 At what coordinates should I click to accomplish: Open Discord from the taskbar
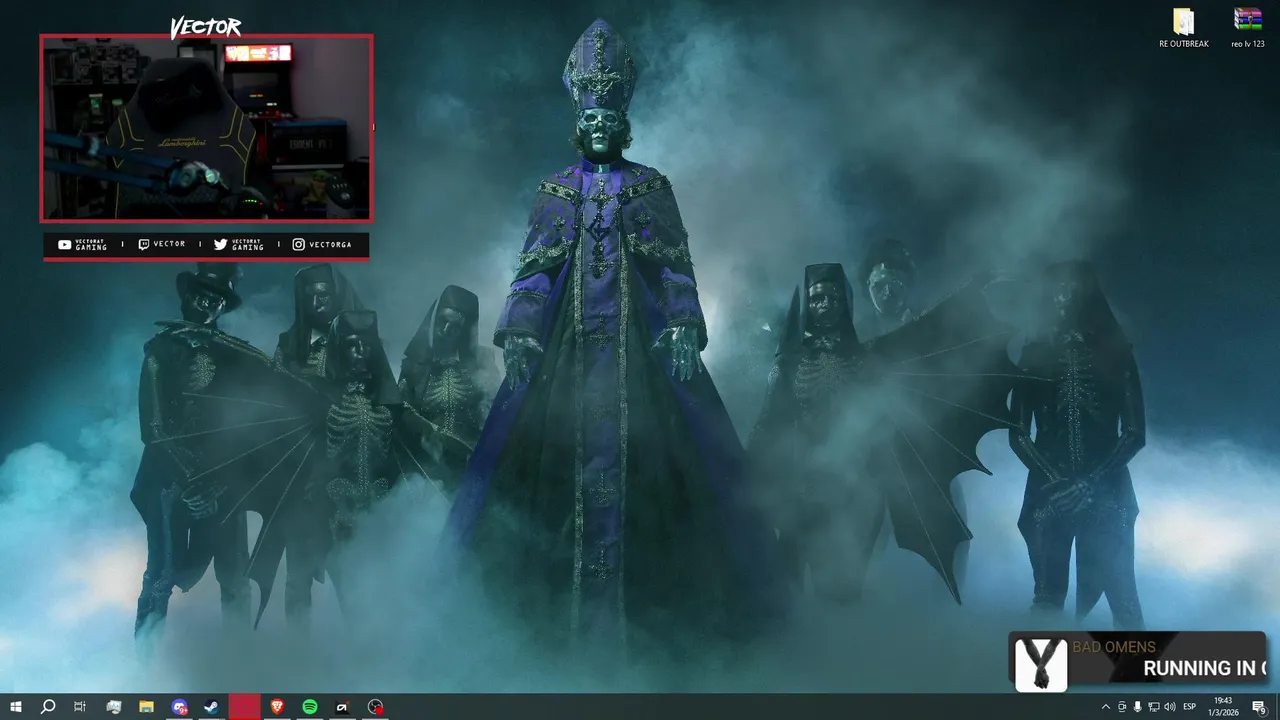click(179, 707)
